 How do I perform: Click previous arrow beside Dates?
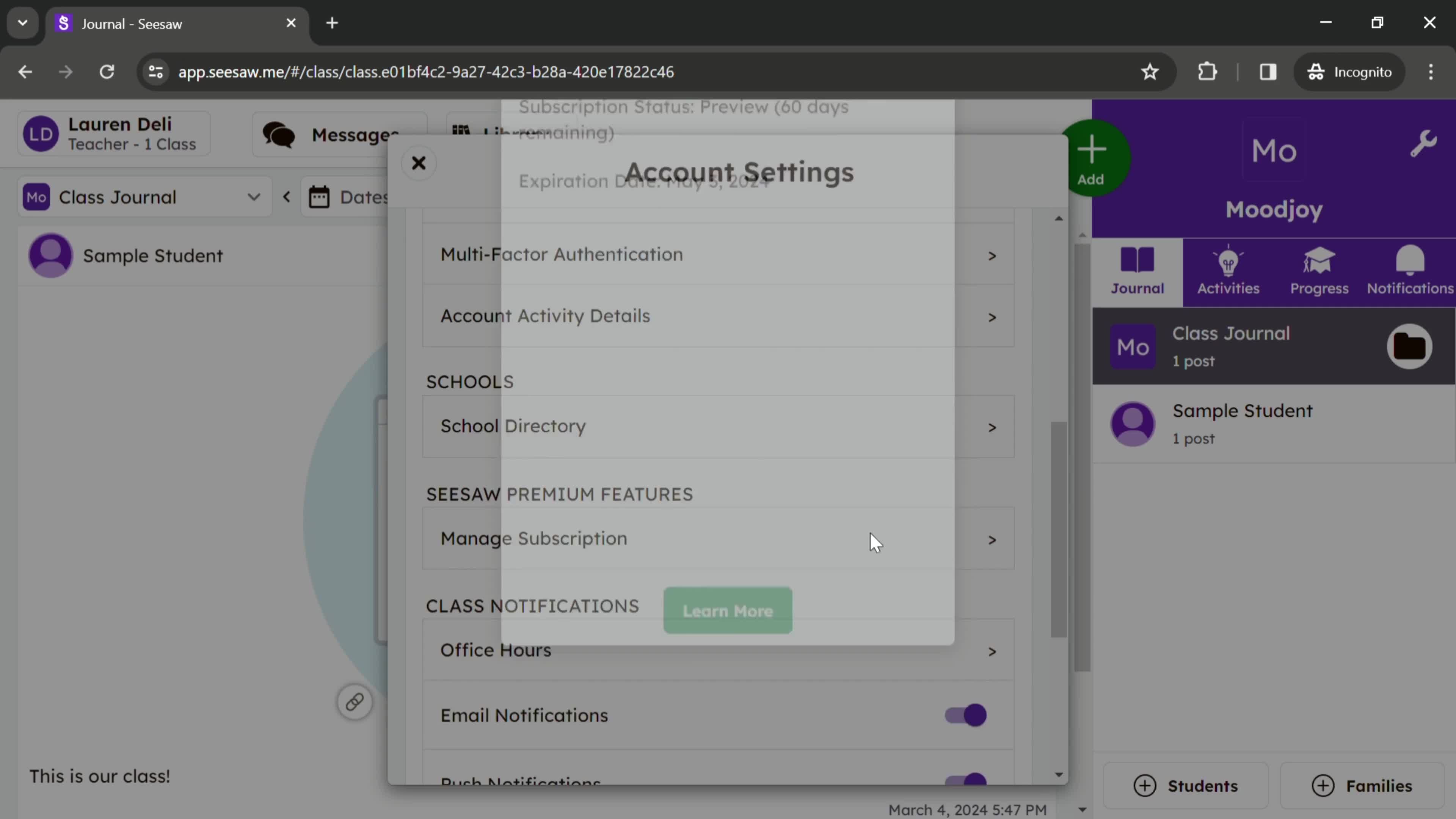click(287, 197)
